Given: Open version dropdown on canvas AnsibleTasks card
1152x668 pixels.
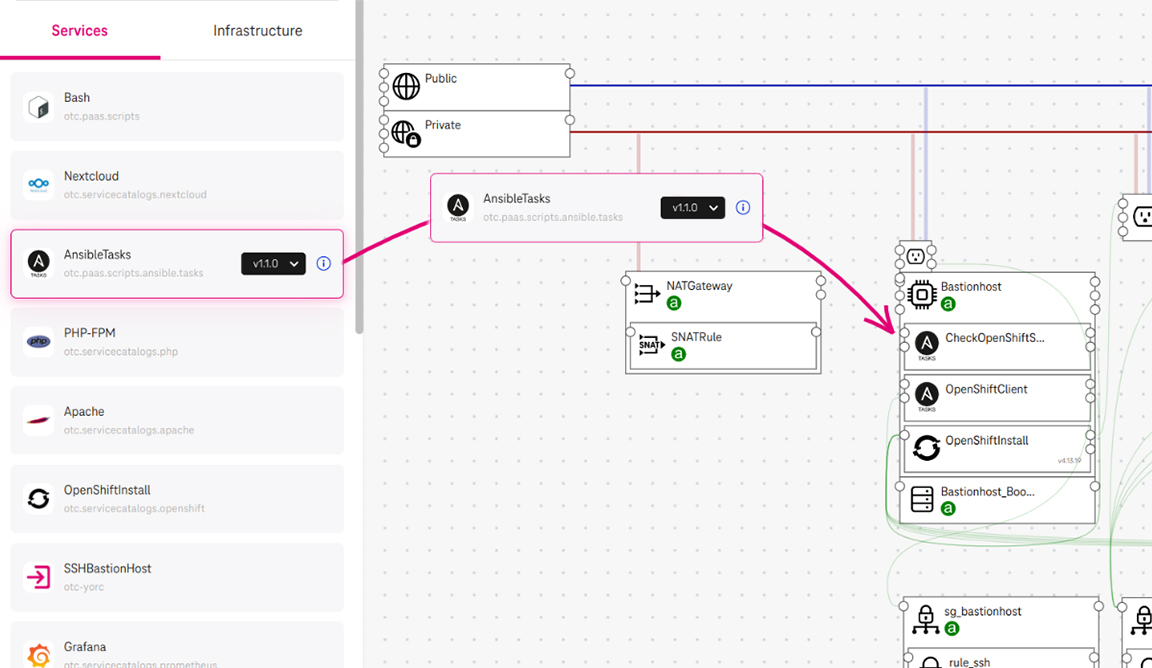Looking at the screenshot, I should [x=692, y=208].
